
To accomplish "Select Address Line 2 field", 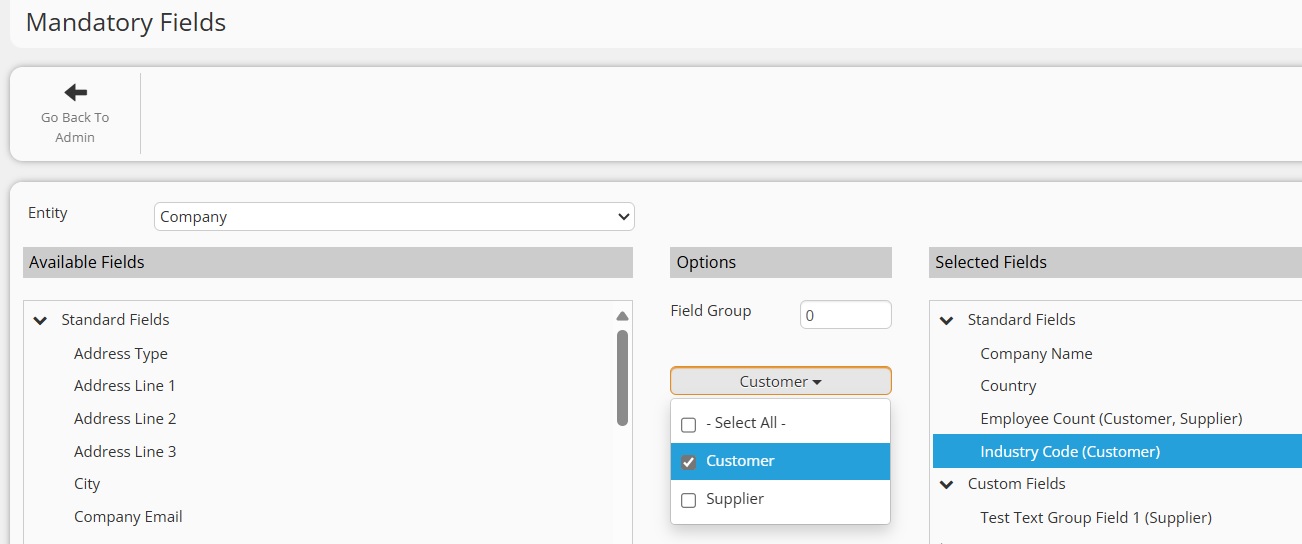I will pyautogui.click(x=125, y=419).
